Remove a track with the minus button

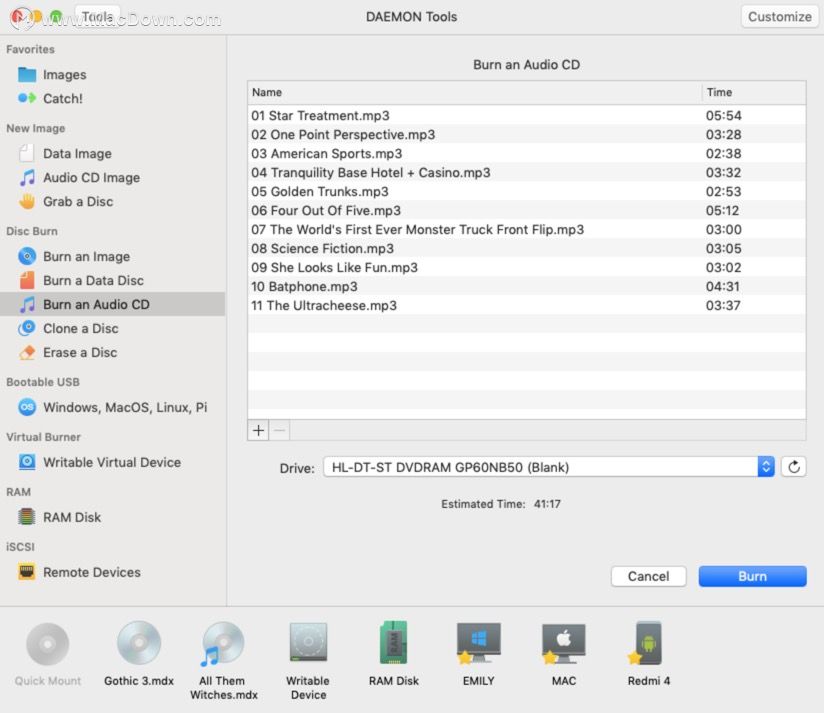280,430
